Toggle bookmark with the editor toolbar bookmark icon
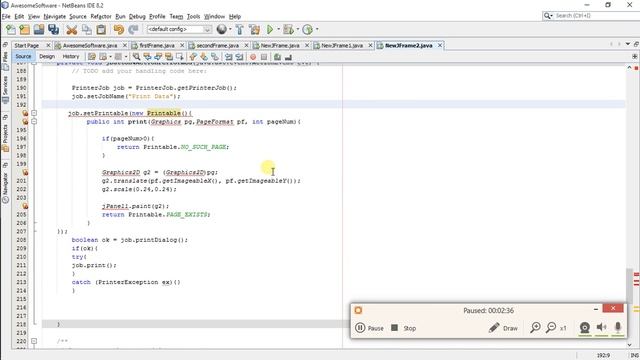This screenshot has width=640, height=360. pos(215,57)
